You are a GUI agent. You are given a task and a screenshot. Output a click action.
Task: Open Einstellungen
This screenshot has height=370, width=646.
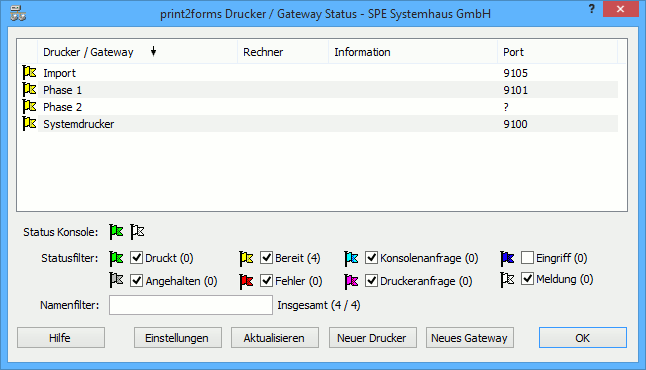tap(178, 338)
